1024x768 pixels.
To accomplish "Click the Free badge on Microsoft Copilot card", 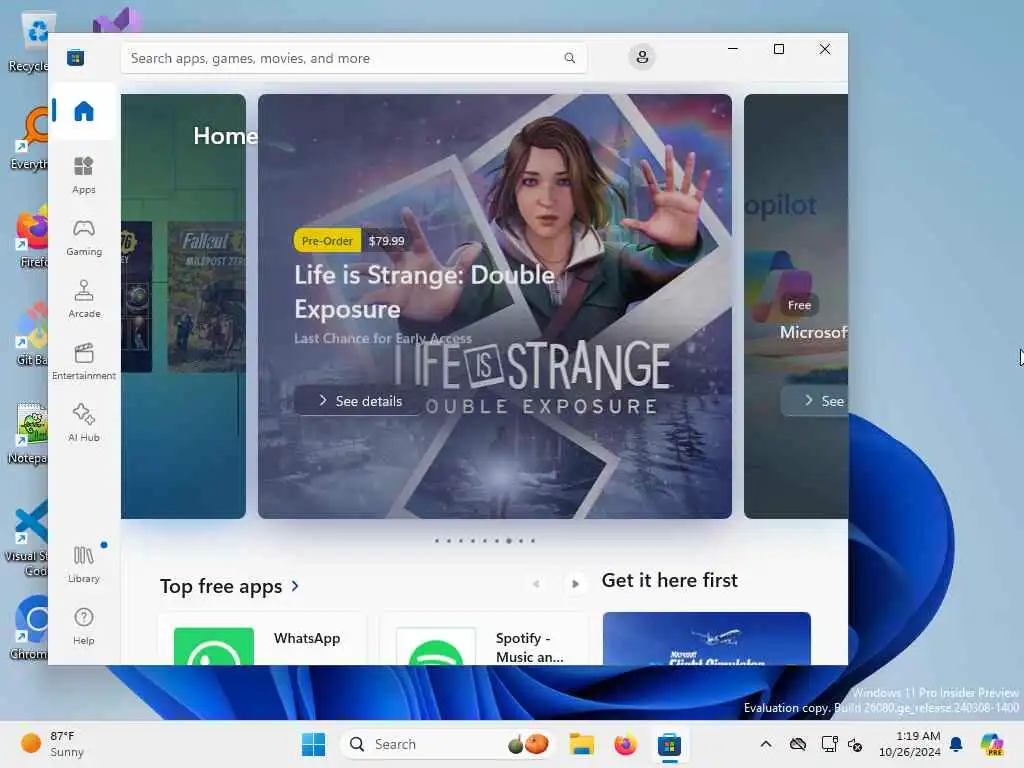I will pyautogui.click(x=799, y=305).
